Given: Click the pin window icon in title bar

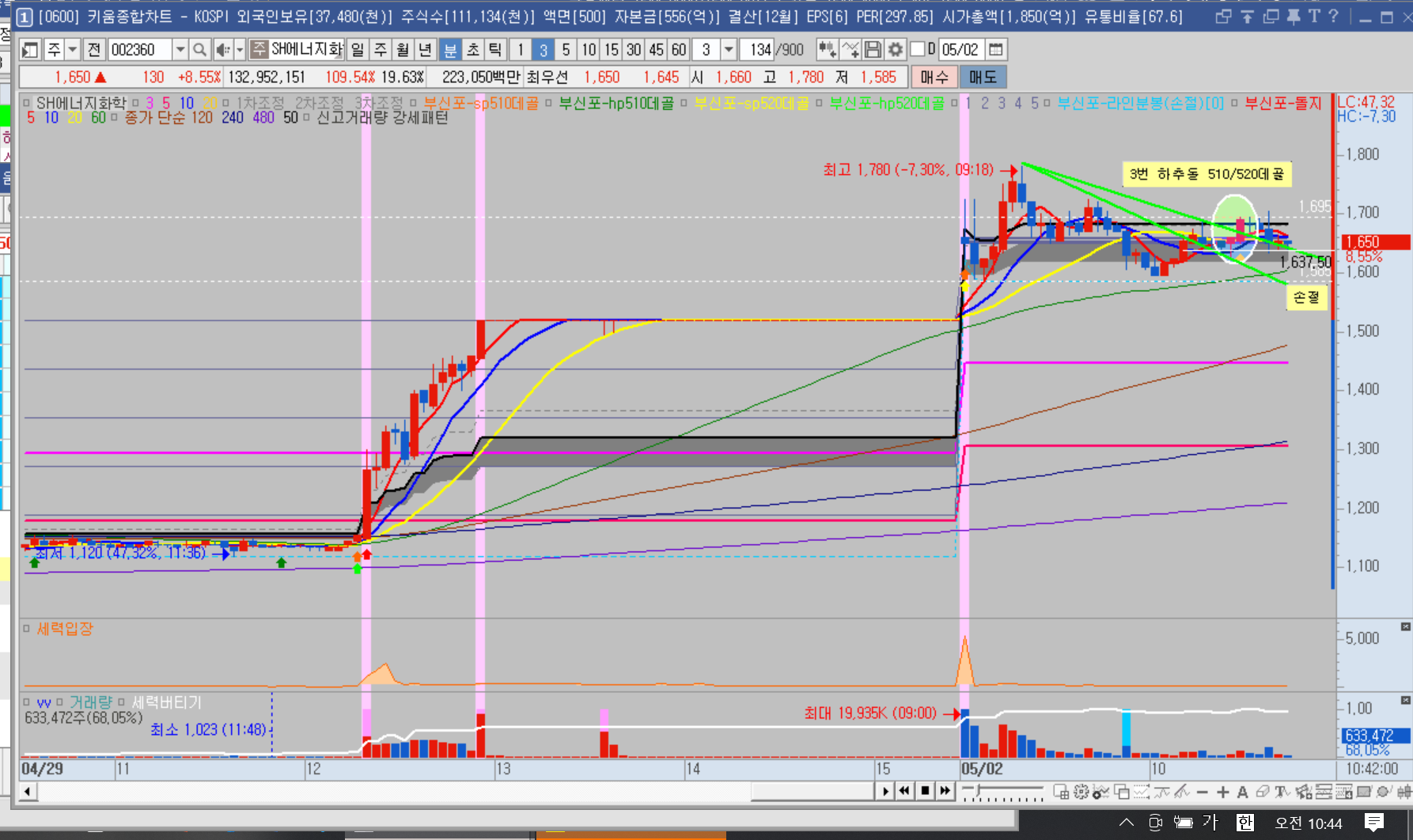Looking at the screenshot, I should click(x=1294, y=17).
